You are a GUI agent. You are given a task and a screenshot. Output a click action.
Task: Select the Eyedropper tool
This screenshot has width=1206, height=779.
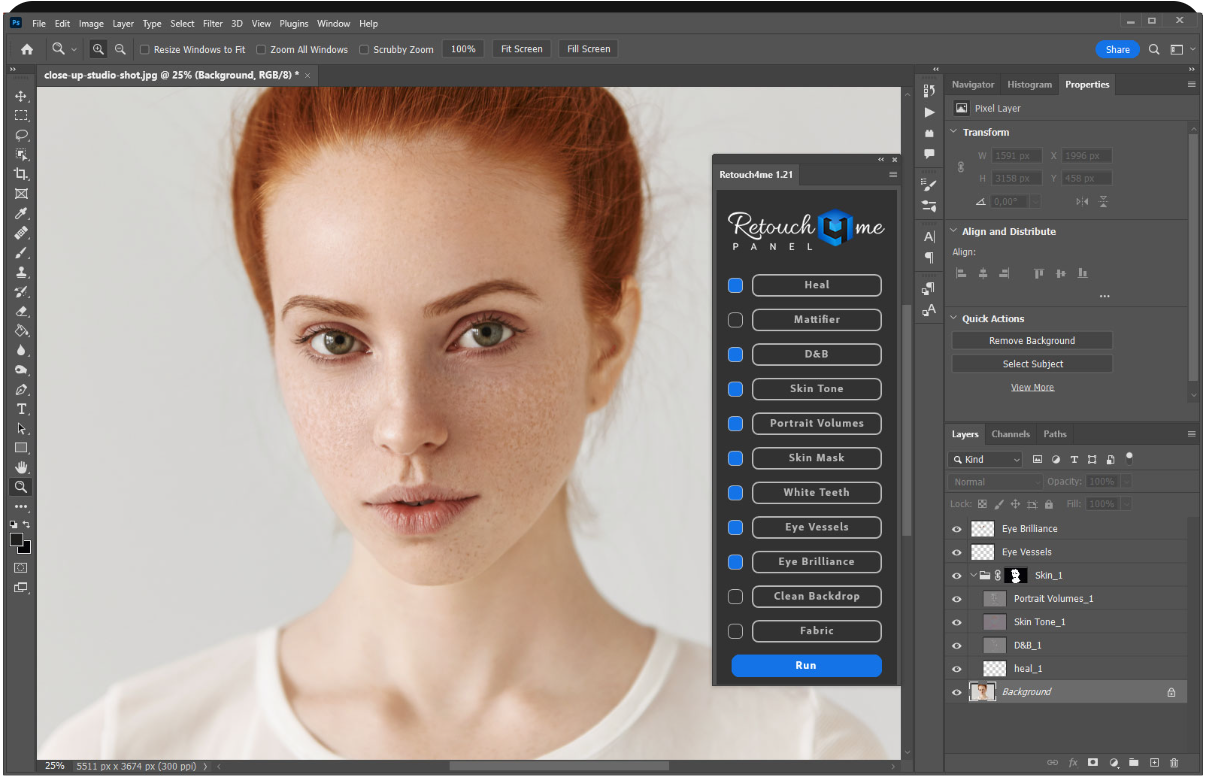21,213
